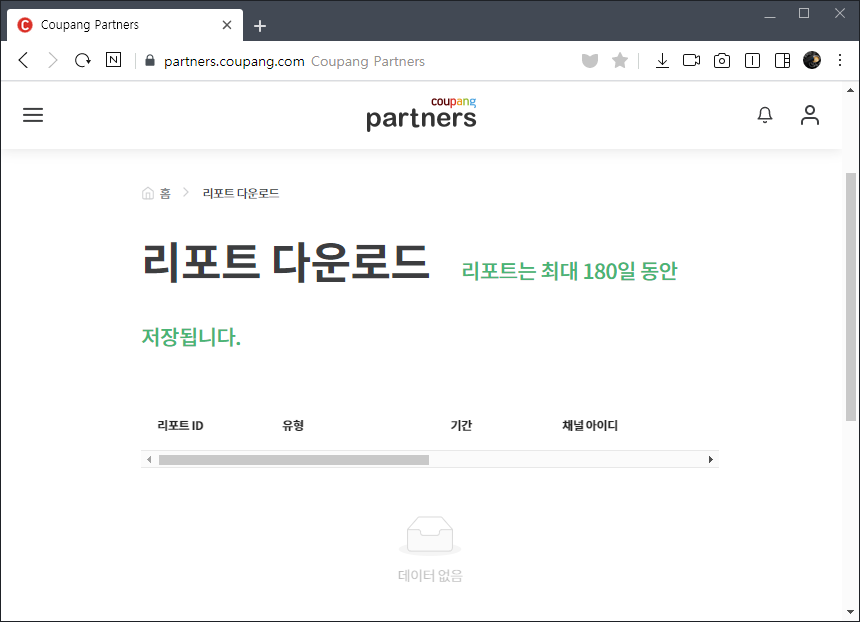Go back with browser back arrow
This screenshot has height=622, width=860.
23,60
